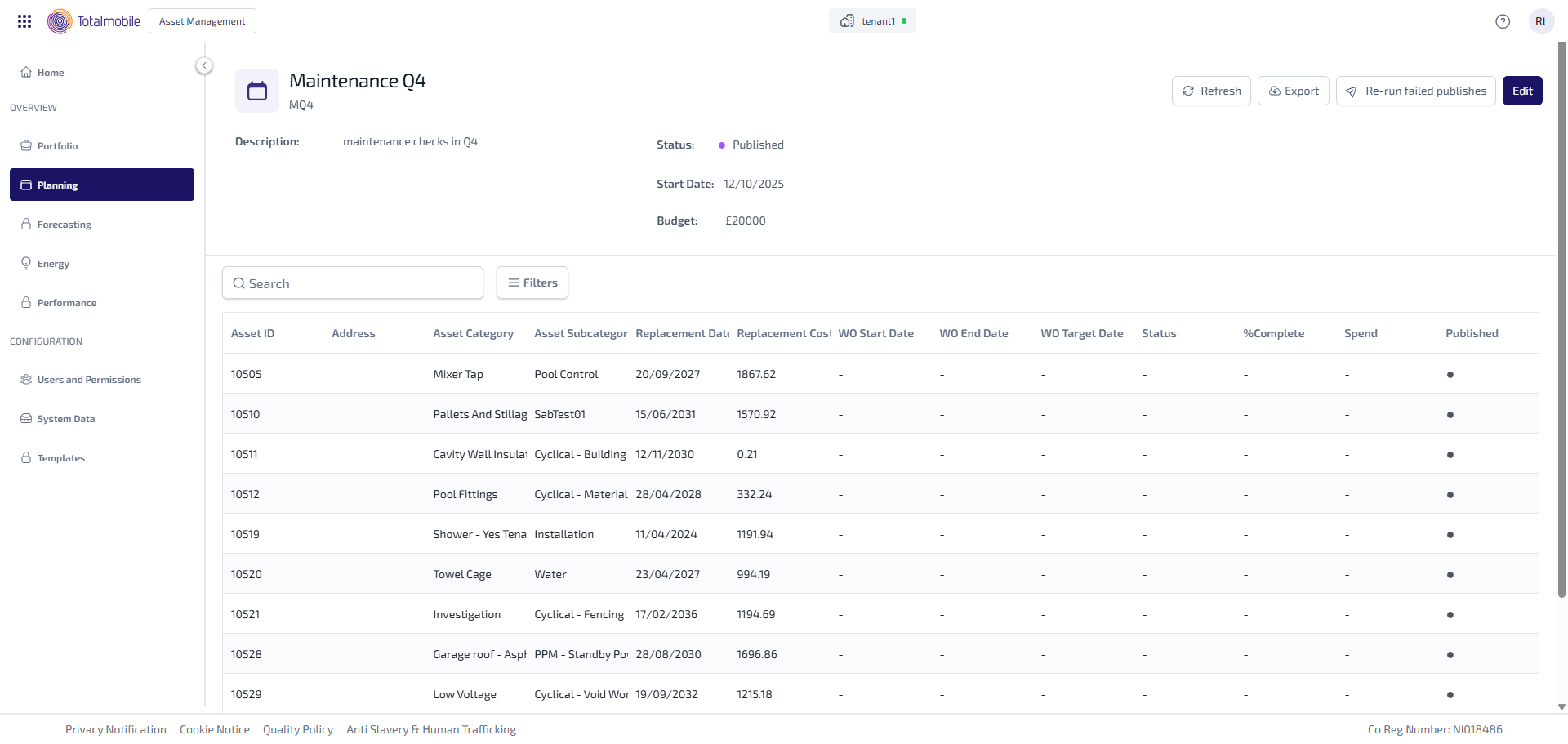Collapse the sidebar with the chevron button
1568x744 pixels.
pos(204,65)
